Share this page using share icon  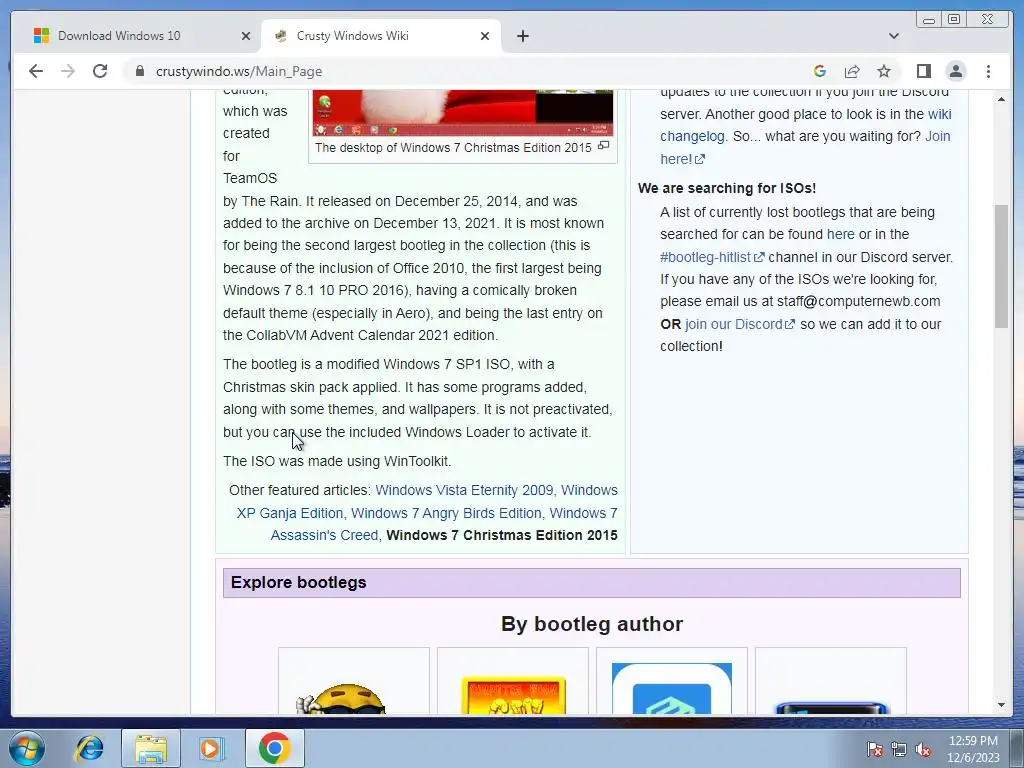(852, 71)
